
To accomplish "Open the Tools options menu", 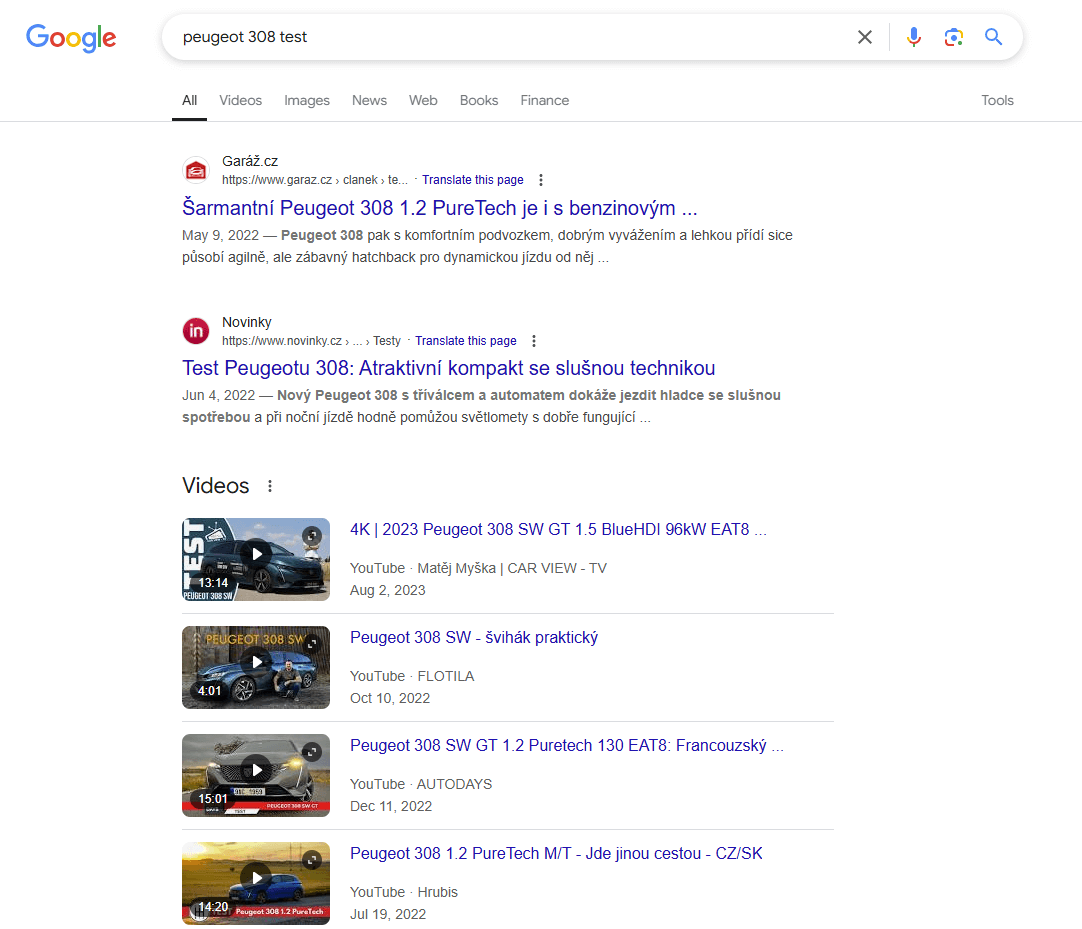I will click(x=997, y=100).
